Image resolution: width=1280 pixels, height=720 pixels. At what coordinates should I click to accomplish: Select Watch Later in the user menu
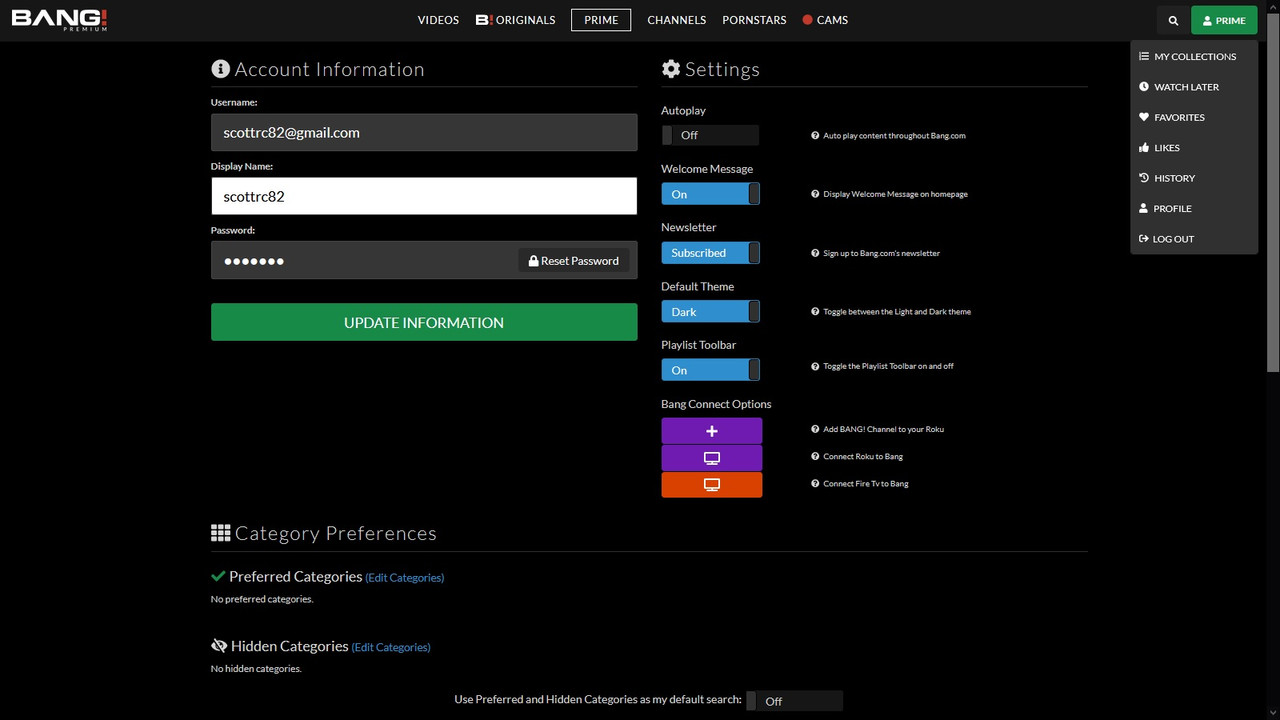1186,87
